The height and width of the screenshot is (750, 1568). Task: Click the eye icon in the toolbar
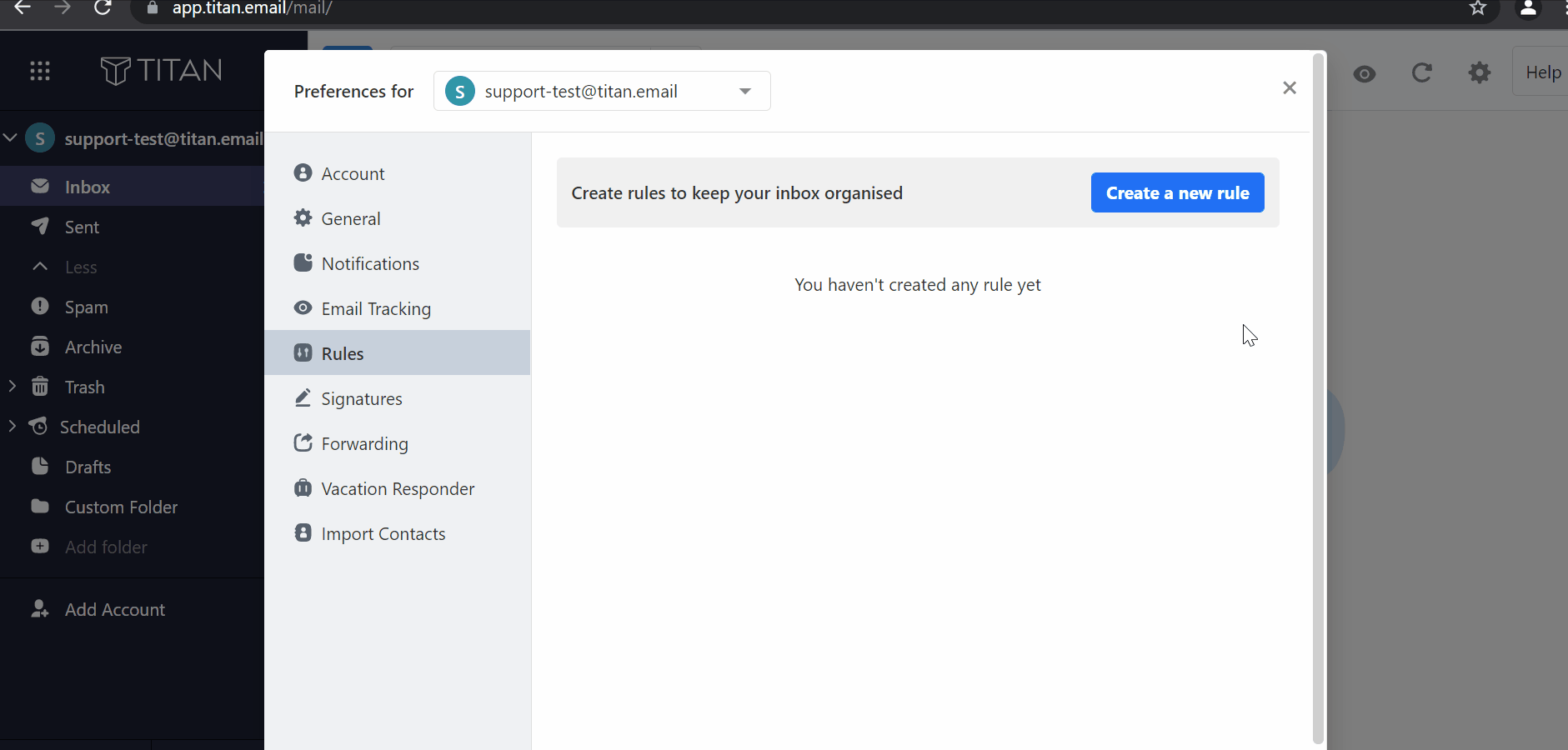(1364, 74)
